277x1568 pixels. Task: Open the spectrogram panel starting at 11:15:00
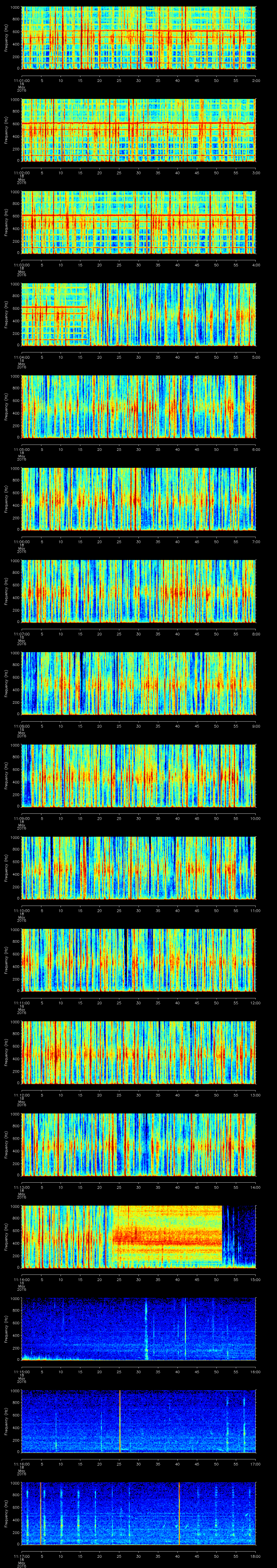click(x=139, y=1329)
